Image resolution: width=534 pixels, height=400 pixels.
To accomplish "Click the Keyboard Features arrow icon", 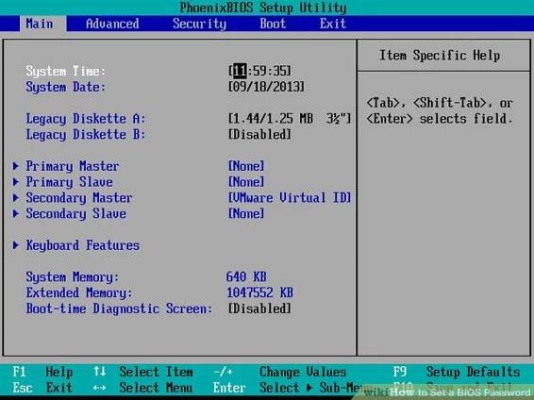I will point(16,245).
